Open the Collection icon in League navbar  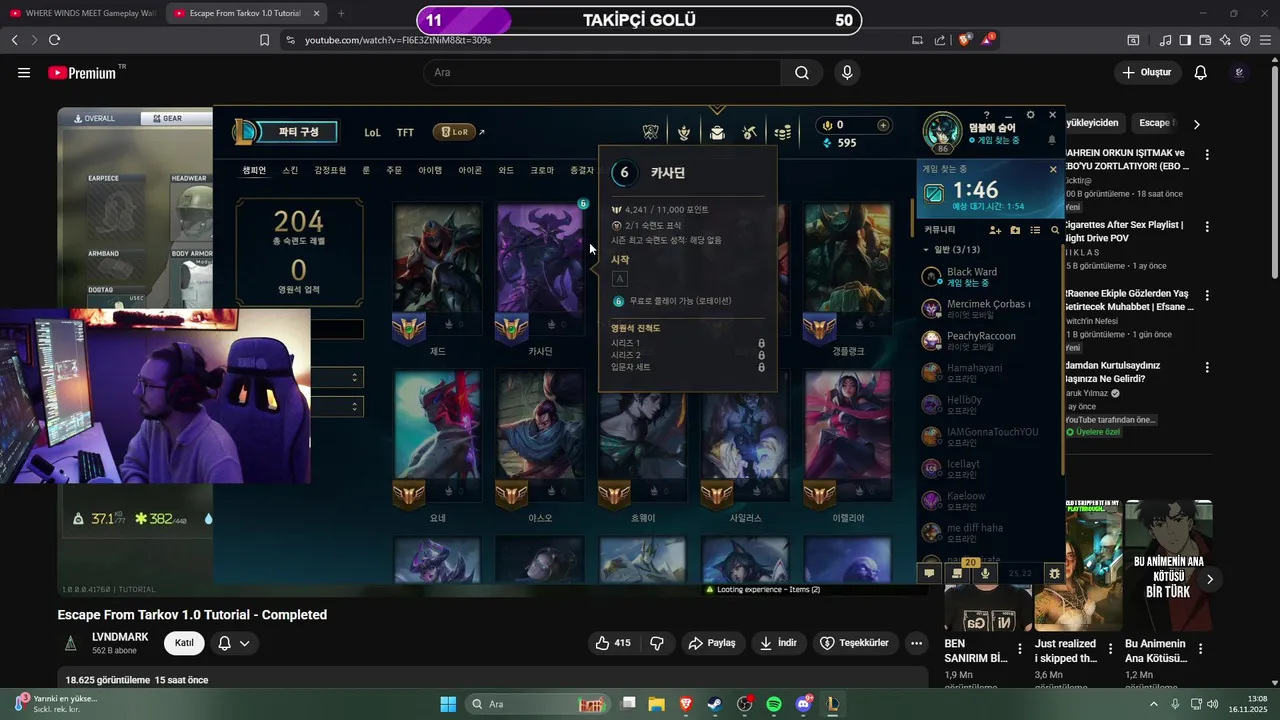coord(717,132)
